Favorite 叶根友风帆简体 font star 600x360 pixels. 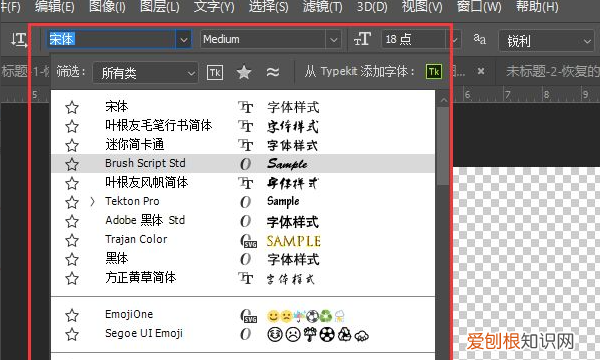point(72,184)
